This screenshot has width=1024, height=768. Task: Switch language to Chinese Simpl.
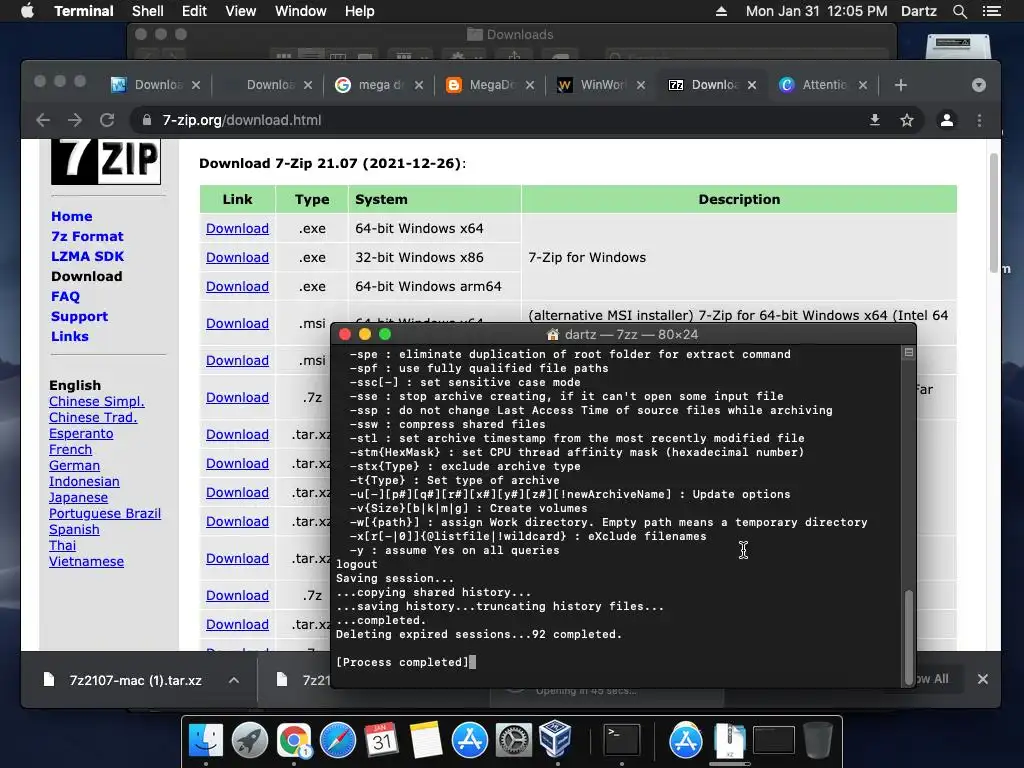pos(97,402)
